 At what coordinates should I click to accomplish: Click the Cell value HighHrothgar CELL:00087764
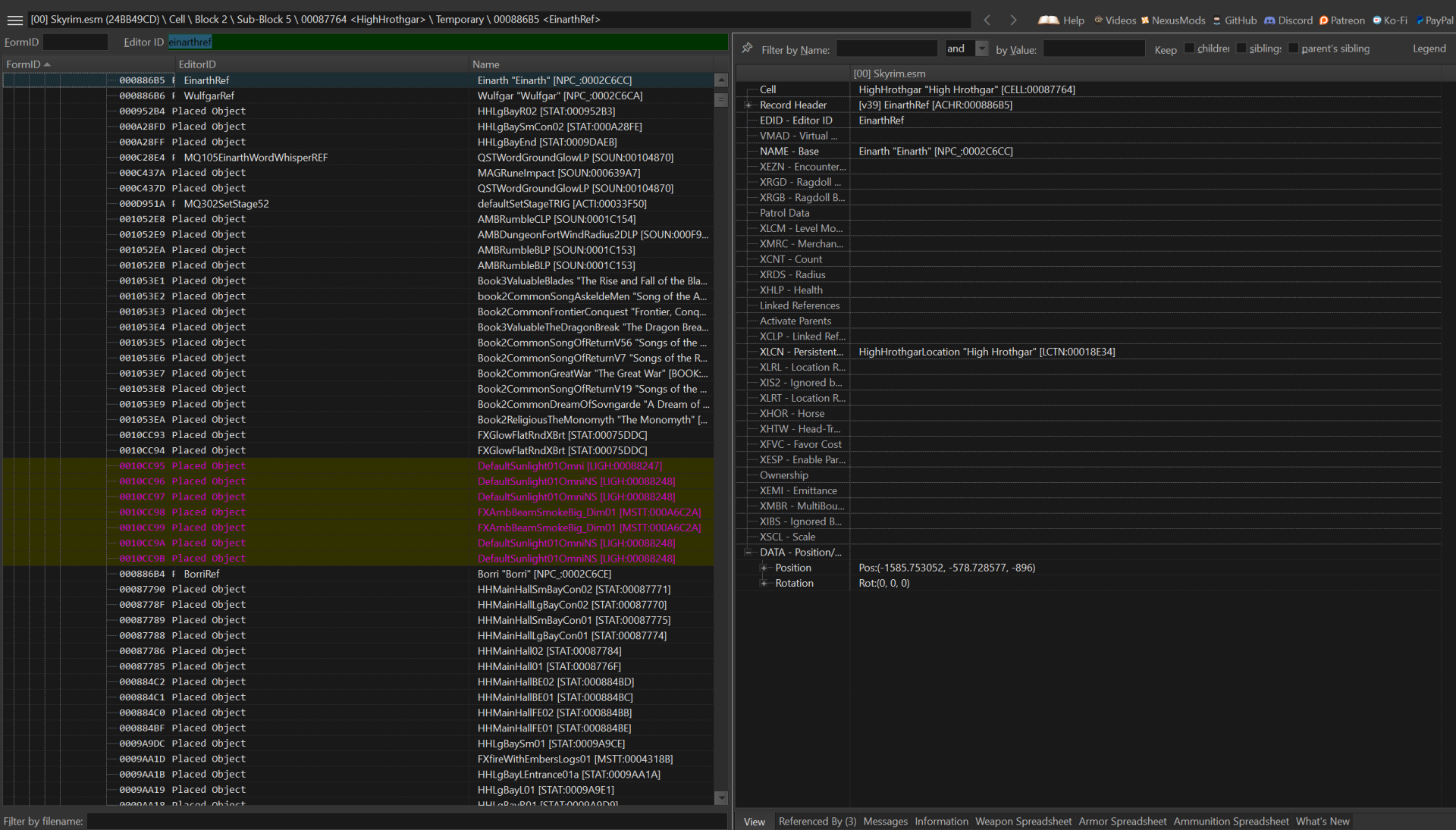pos(966,89)
